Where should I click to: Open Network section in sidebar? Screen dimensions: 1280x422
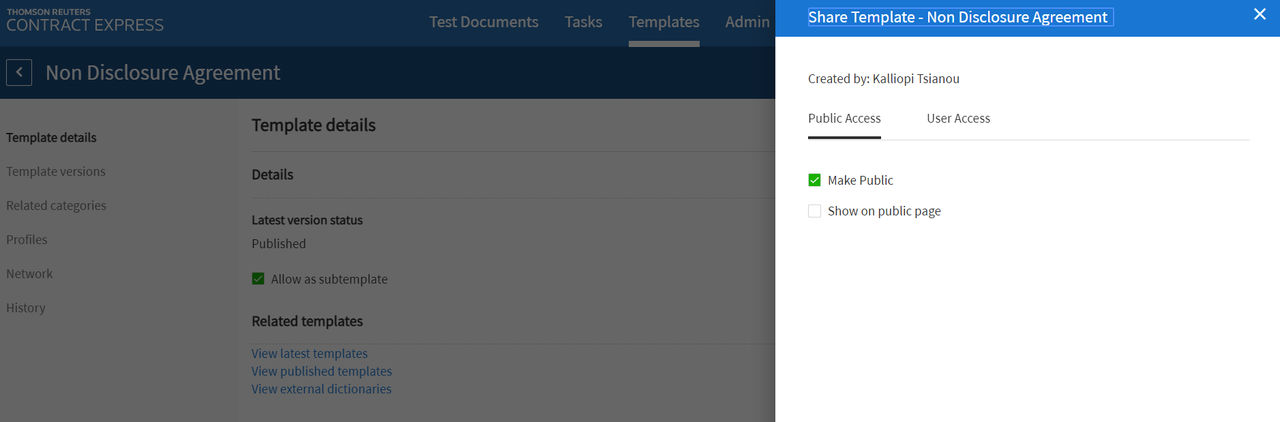click(30, 274)
